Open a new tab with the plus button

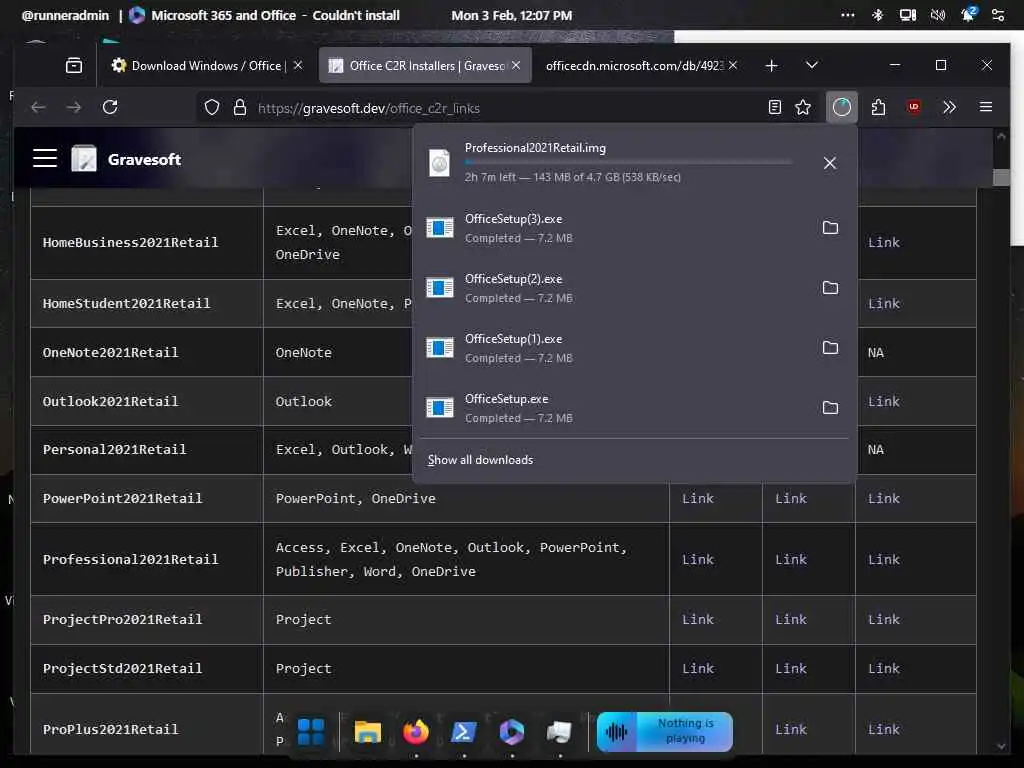pyautogui.click(x=771, y=65)
